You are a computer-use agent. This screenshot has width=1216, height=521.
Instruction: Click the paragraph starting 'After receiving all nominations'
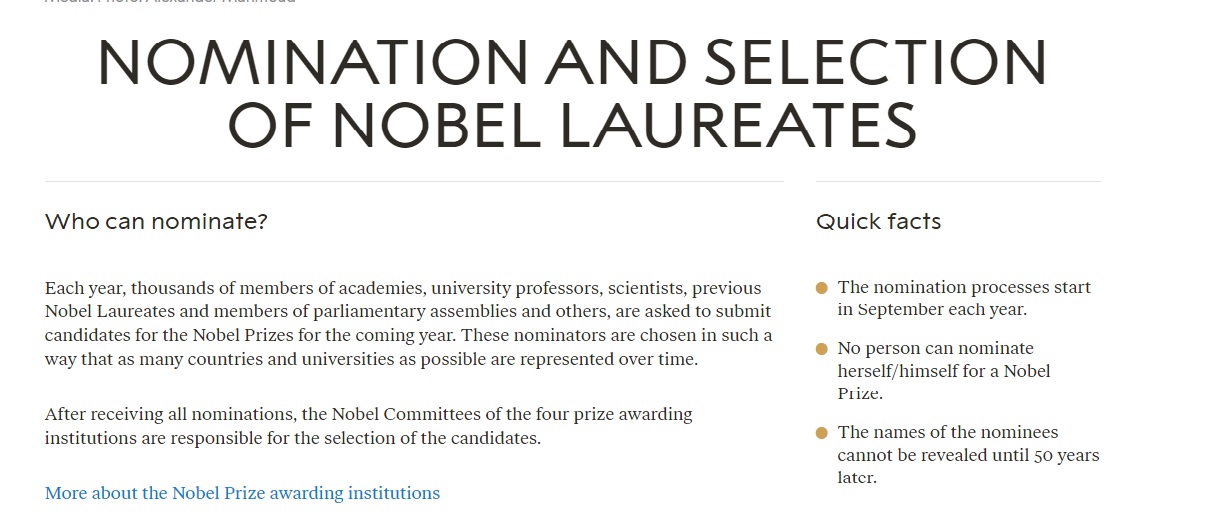(369, 426)
